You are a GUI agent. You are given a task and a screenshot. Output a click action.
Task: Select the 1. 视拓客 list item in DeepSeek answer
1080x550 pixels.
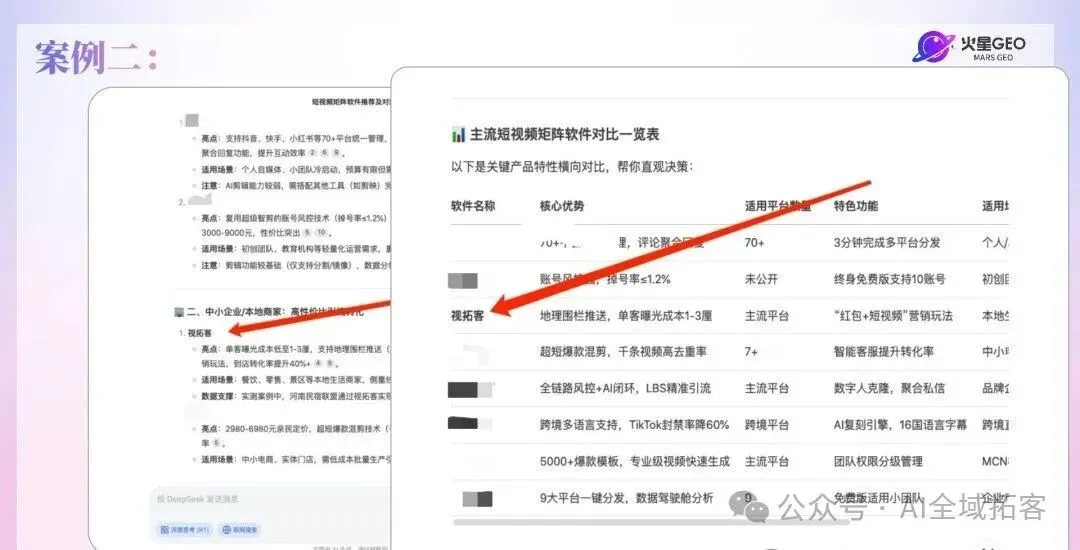point(196,332)
